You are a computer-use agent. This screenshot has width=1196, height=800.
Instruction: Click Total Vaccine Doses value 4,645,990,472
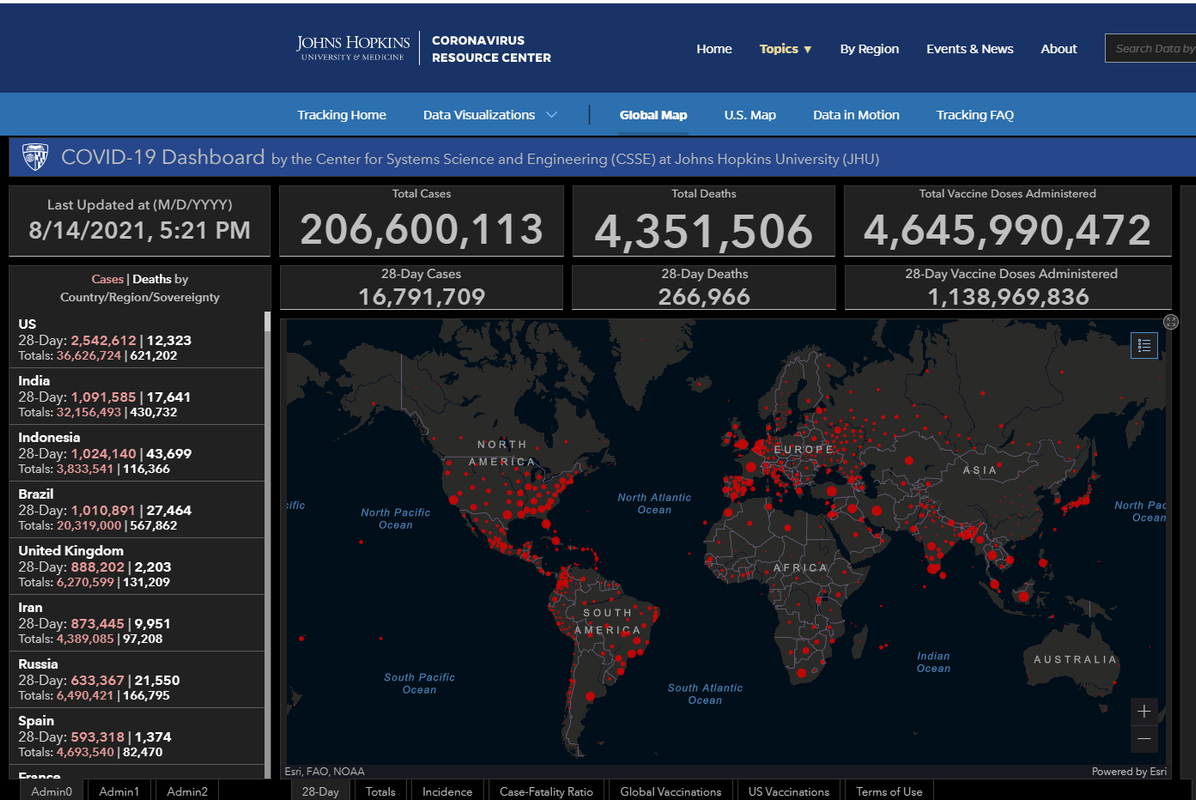1007,230
